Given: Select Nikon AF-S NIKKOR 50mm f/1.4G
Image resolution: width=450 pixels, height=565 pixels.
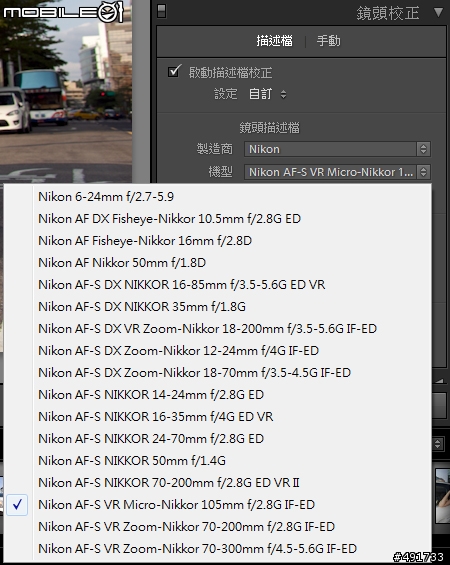Looking at the screenshot, I should click(x=218, y=461).
